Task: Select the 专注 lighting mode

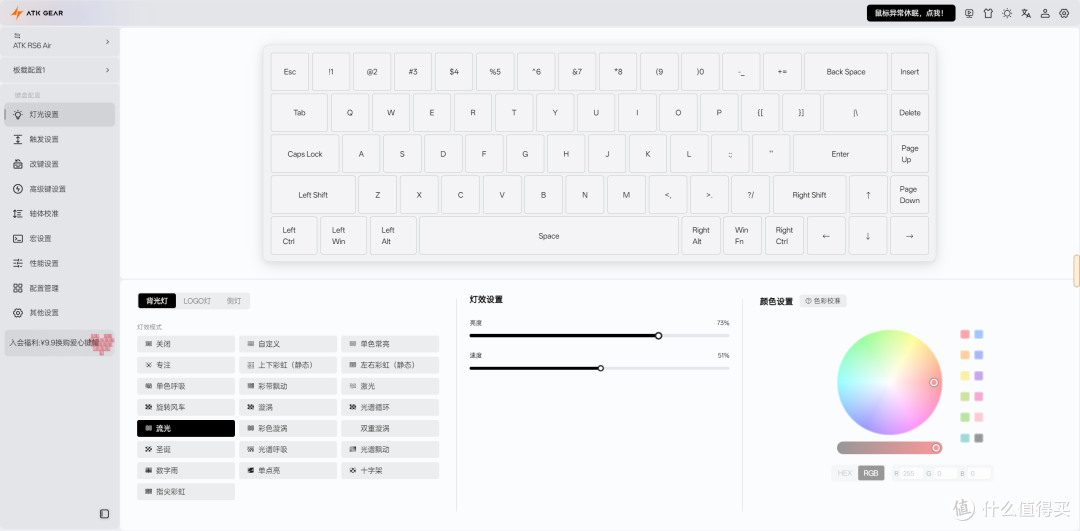Action: pyautogui.click(x=186, y=365)
